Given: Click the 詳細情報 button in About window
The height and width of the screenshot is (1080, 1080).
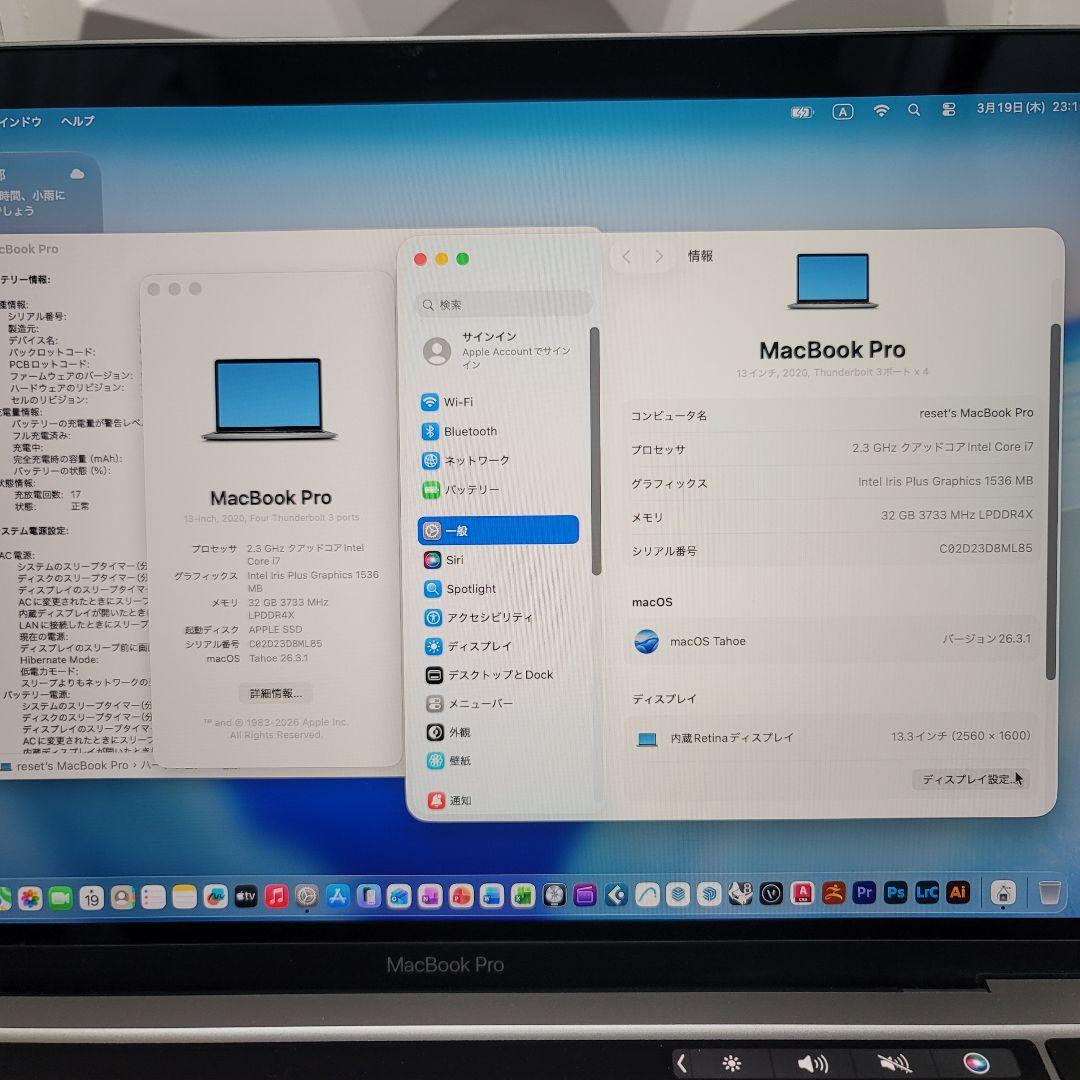Looking at the screenshot, I should click(x=274, y=692).
